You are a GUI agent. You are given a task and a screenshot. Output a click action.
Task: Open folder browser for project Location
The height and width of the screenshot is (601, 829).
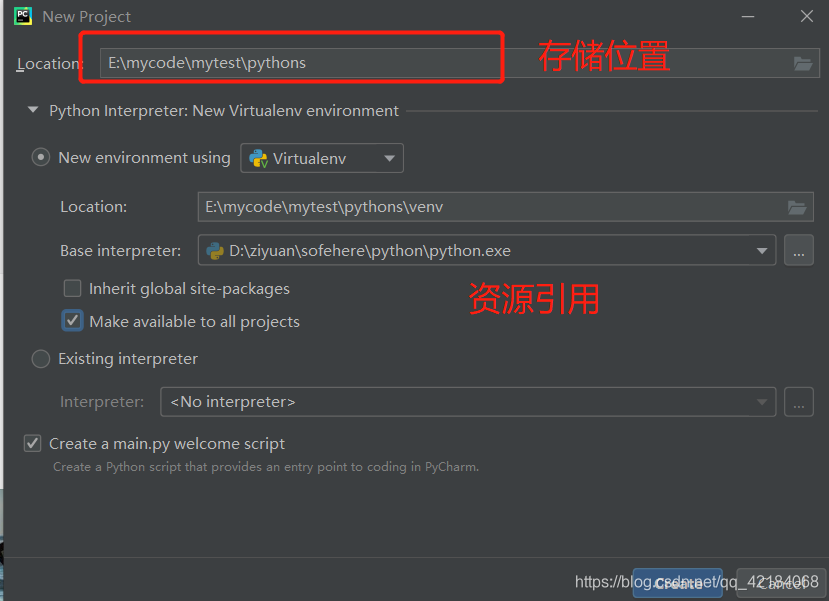(803, 63)
